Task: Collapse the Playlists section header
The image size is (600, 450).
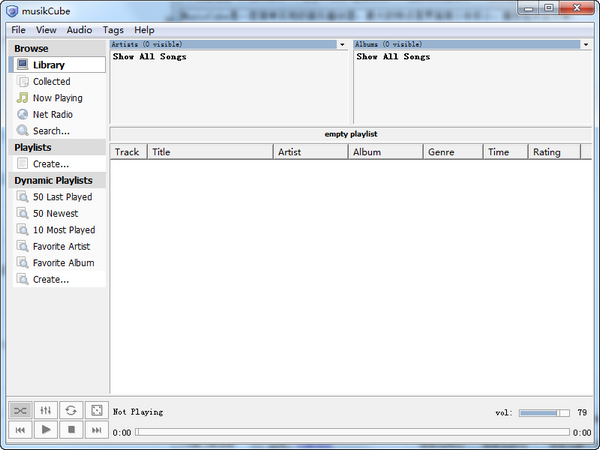Action: [57, 147]
